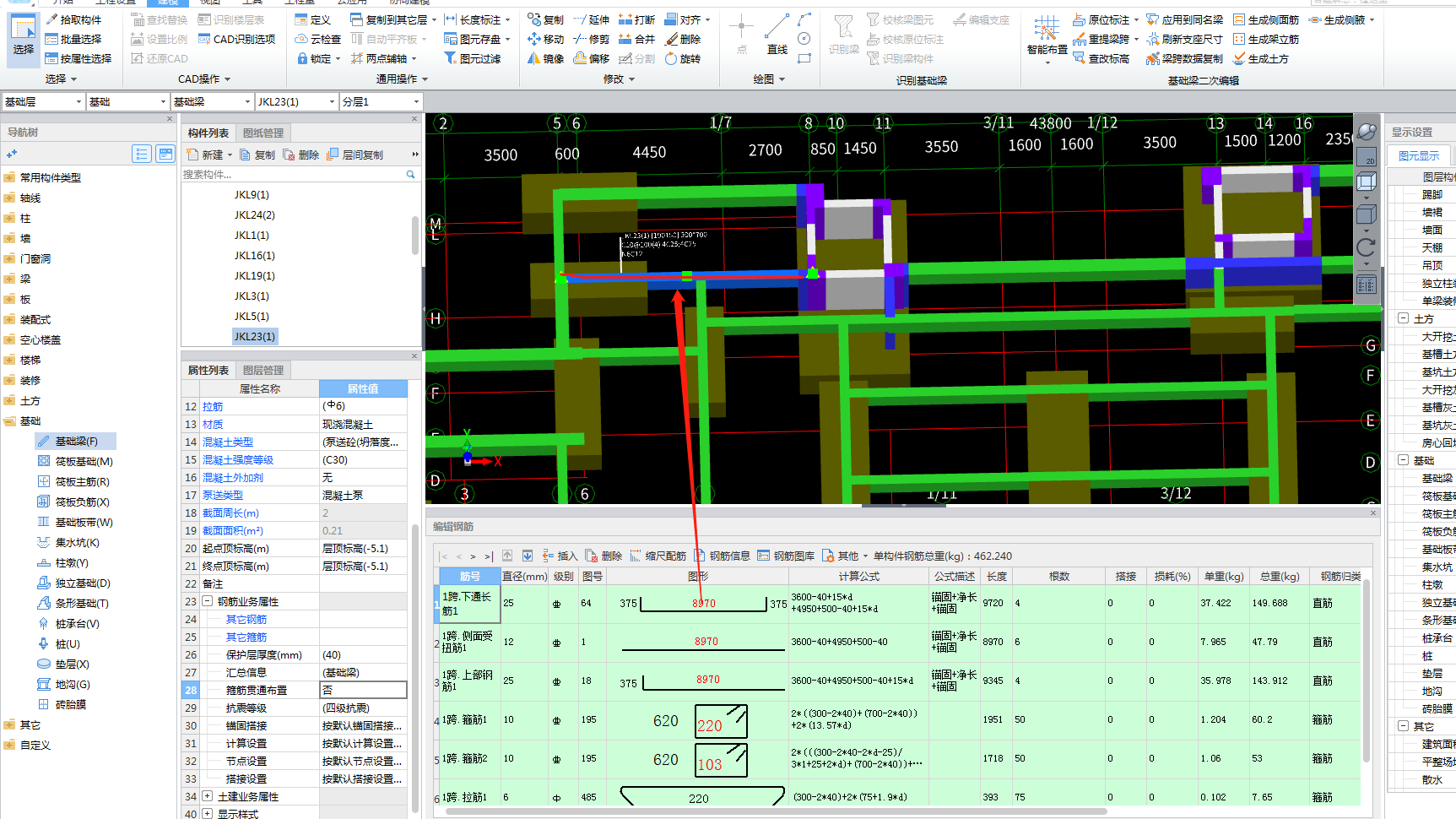Open the 构件列表 tab
Screen dimensions: 1456x819
pos(208,133)
